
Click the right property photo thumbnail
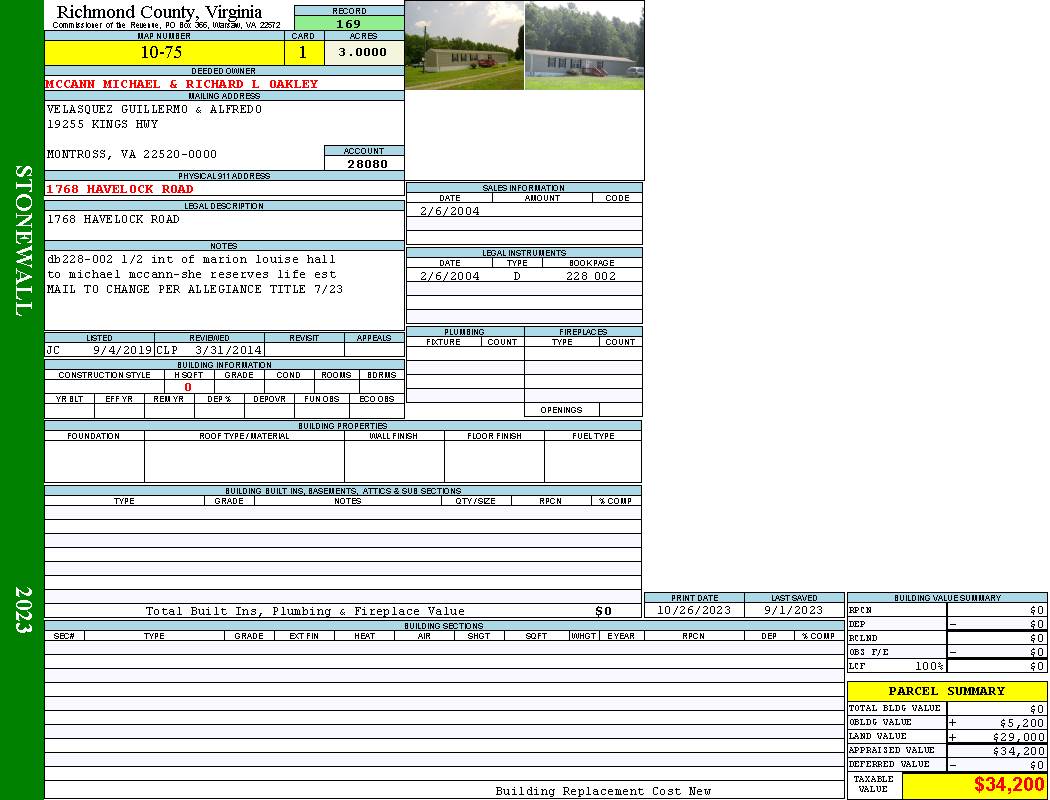tap(584, 45)
